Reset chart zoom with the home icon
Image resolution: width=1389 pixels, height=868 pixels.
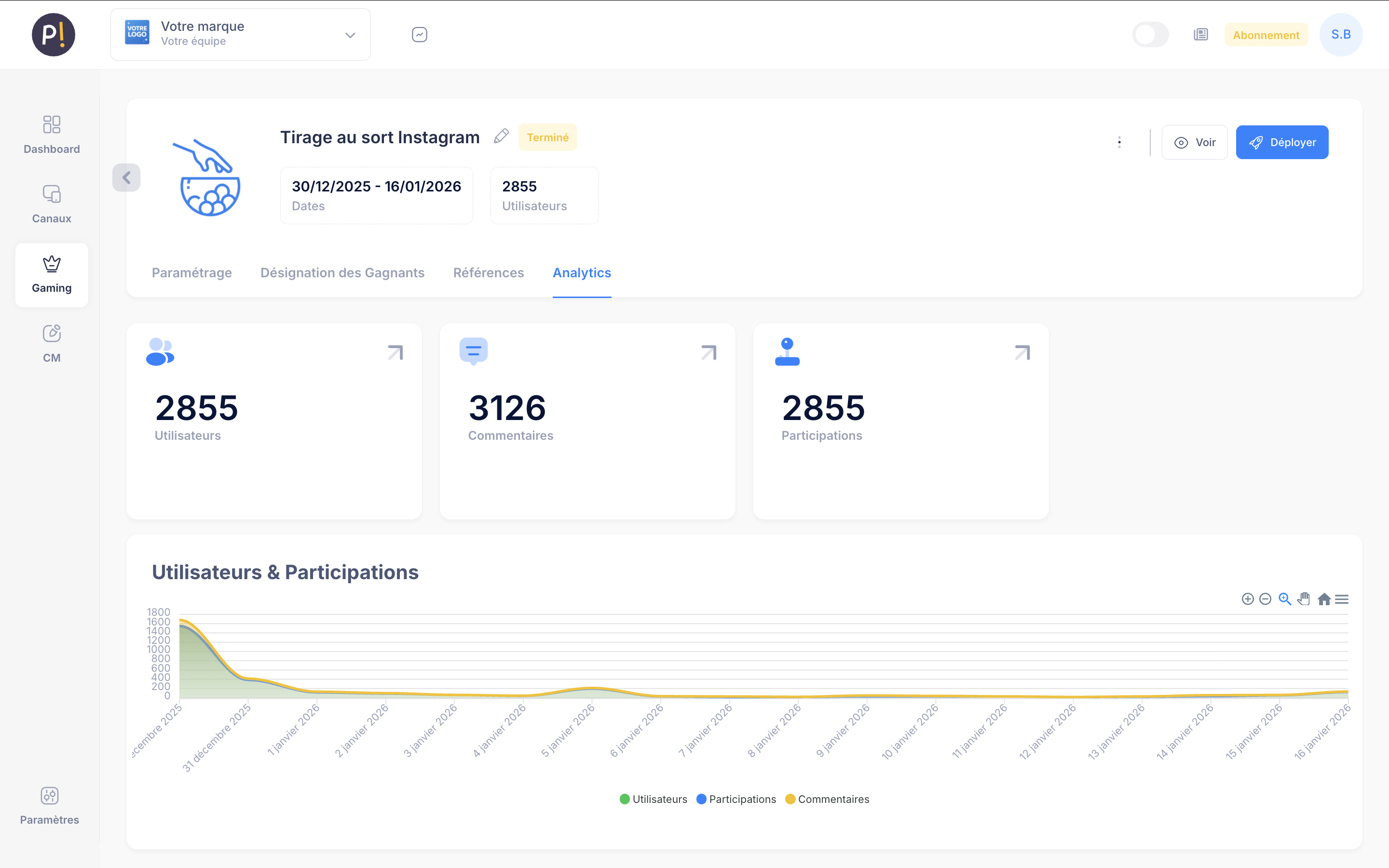point(1323,599)
